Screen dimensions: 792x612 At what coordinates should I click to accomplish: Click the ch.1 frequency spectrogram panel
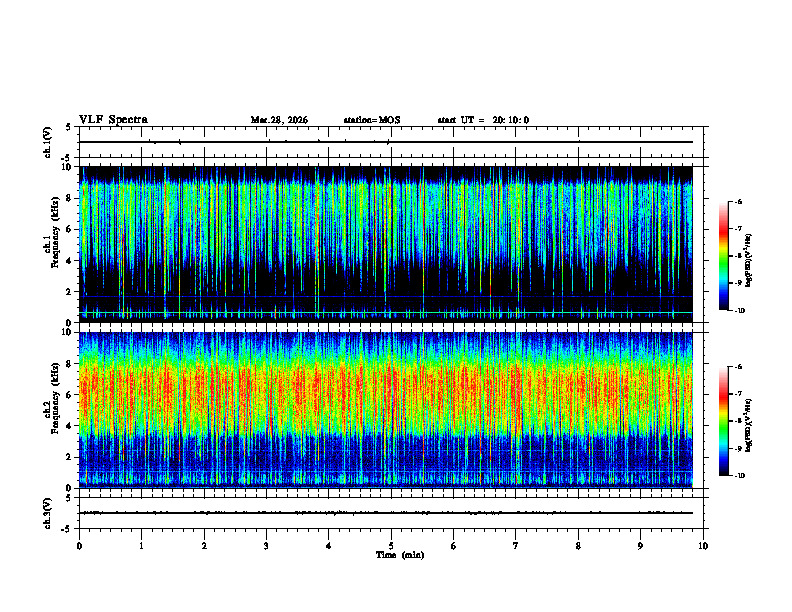pos(385,244)
